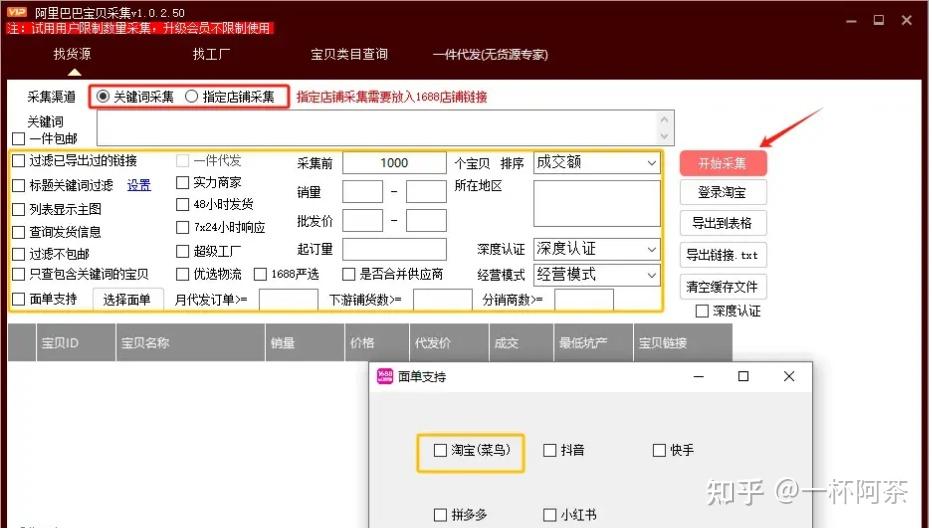Enable 优选物流 checkbox

click(x=182, y=274)
